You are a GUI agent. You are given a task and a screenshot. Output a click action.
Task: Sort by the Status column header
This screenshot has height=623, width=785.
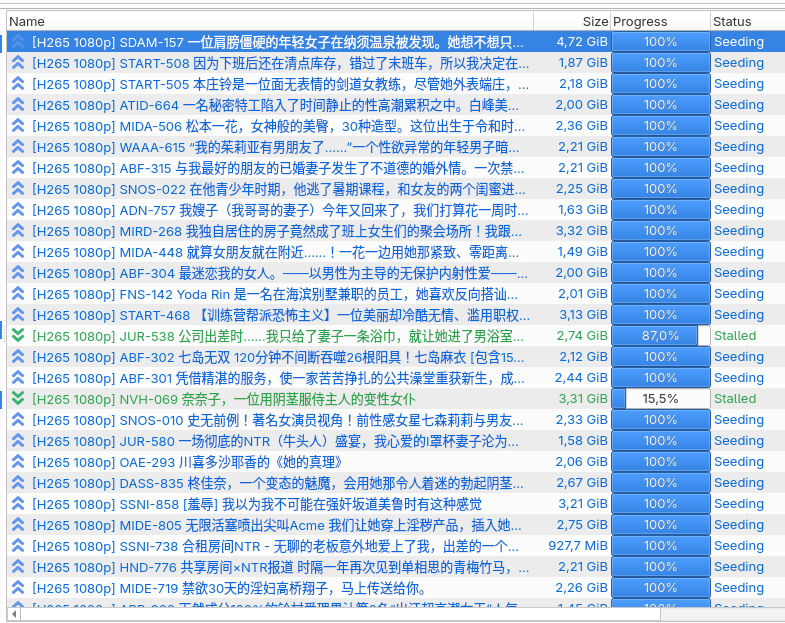pyautogui.click(x=747, y=22)
